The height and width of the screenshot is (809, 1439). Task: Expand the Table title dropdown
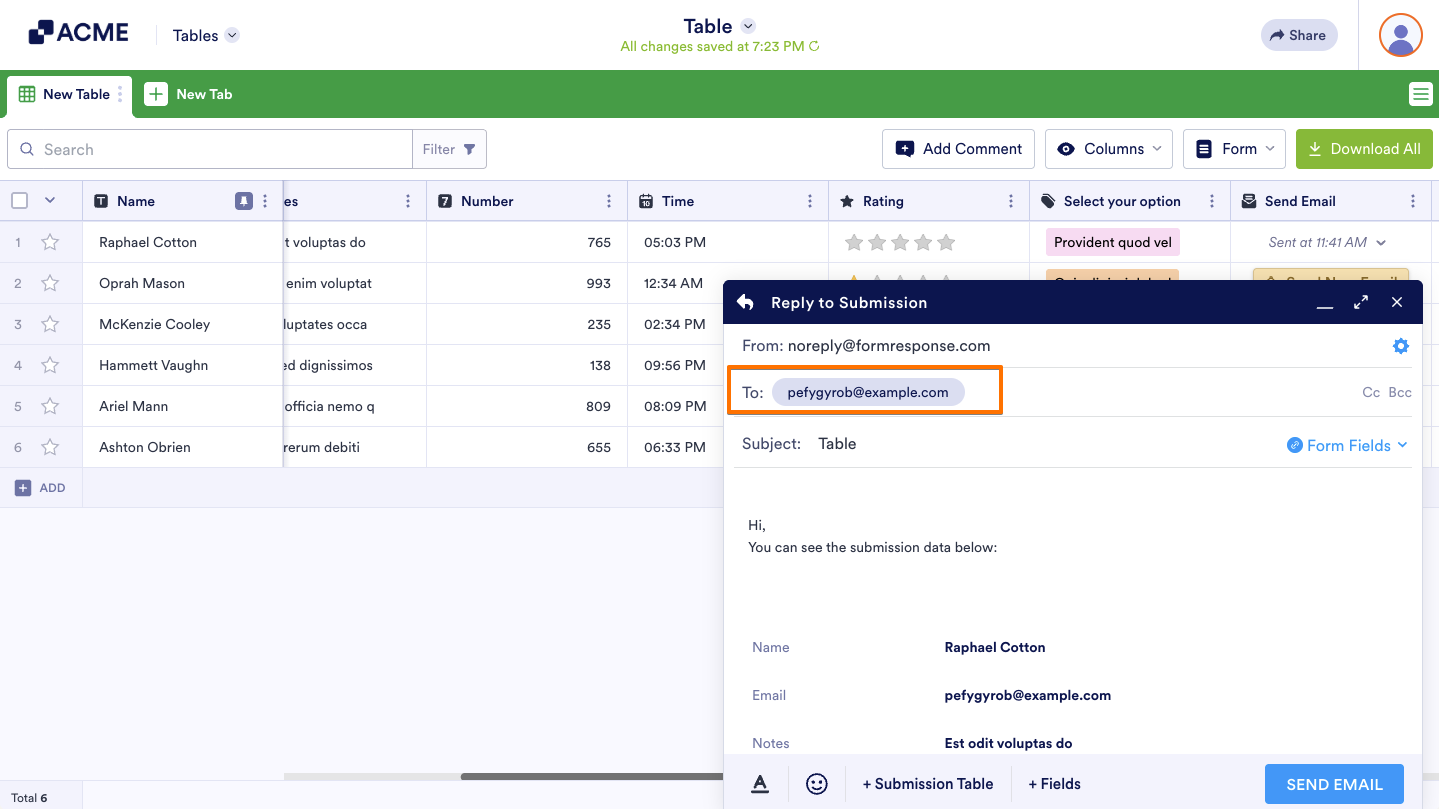tap(748, 26)
